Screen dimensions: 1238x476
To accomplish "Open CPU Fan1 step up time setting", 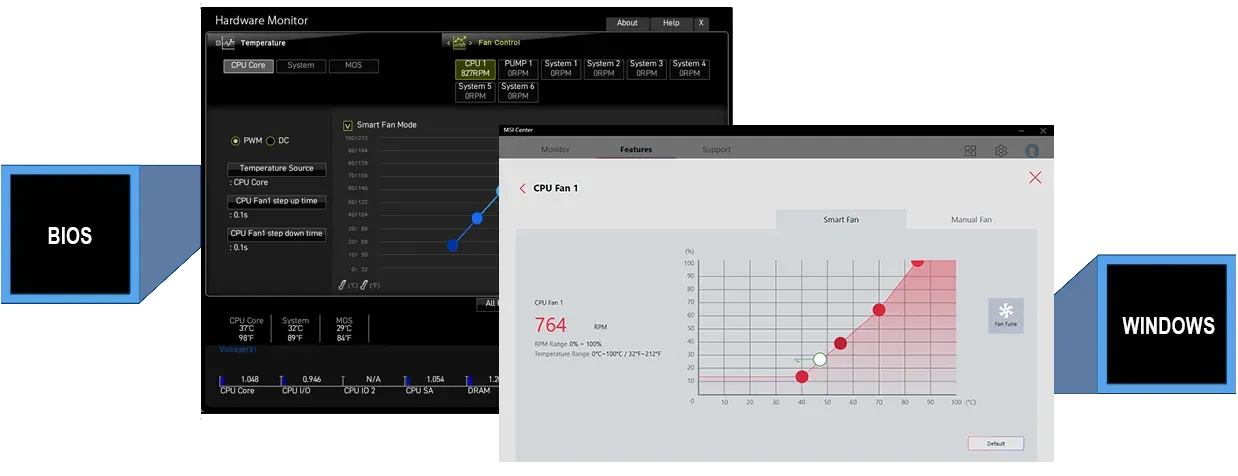I will click(276, 201).
